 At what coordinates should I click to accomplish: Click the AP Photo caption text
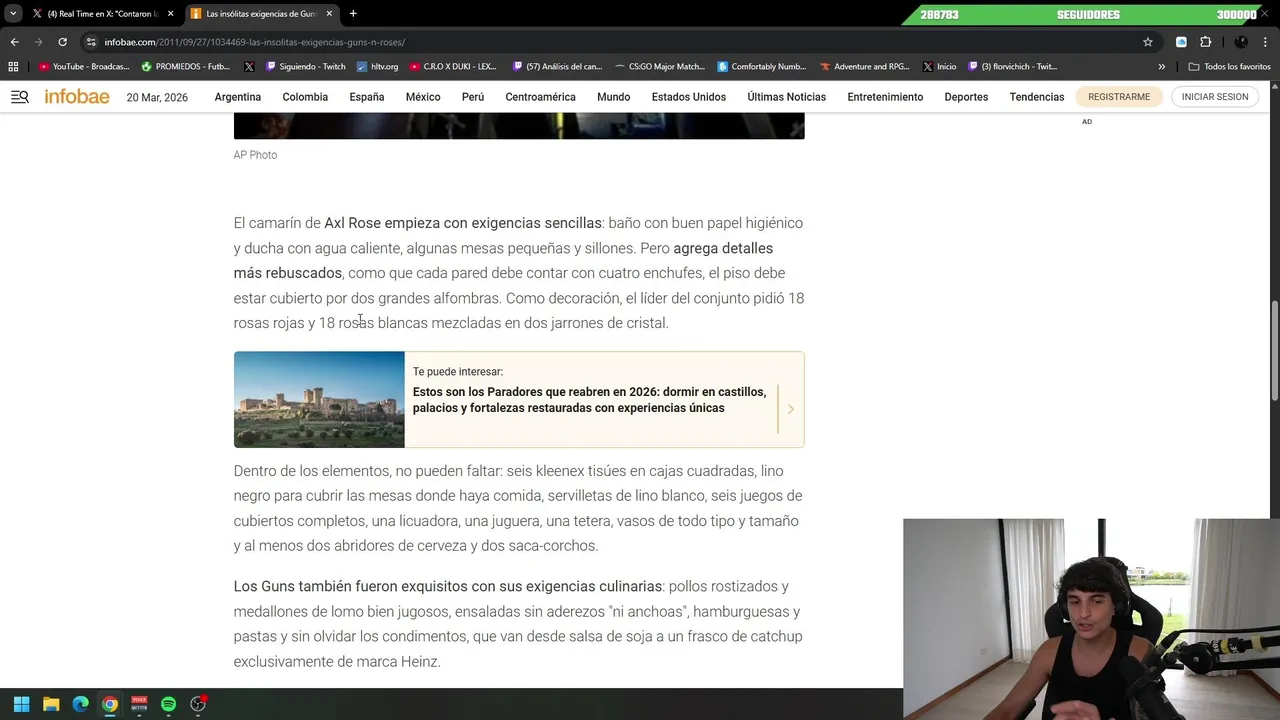[255, 155]
